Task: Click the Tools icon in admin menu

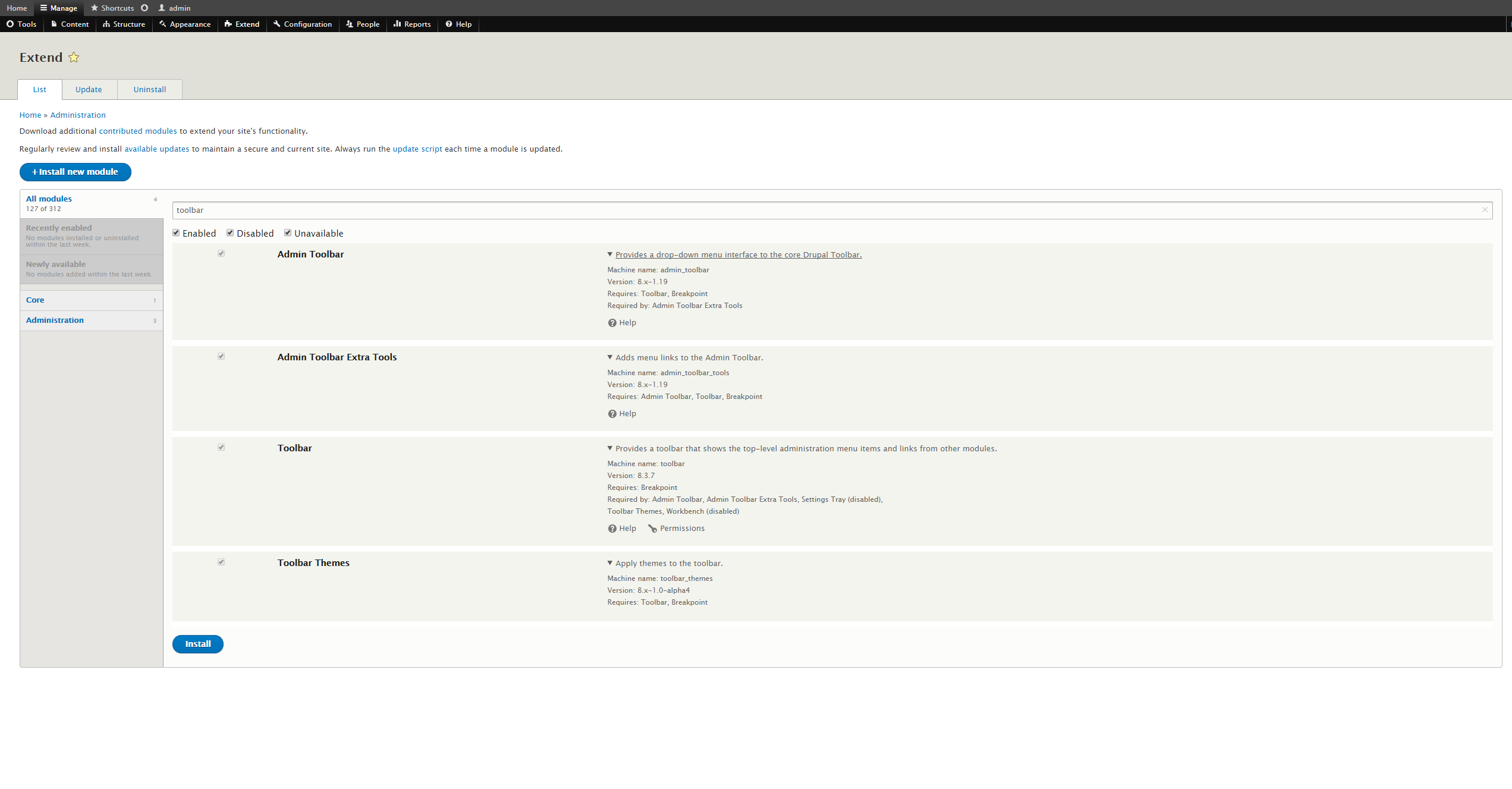Action: click(10, 24)
